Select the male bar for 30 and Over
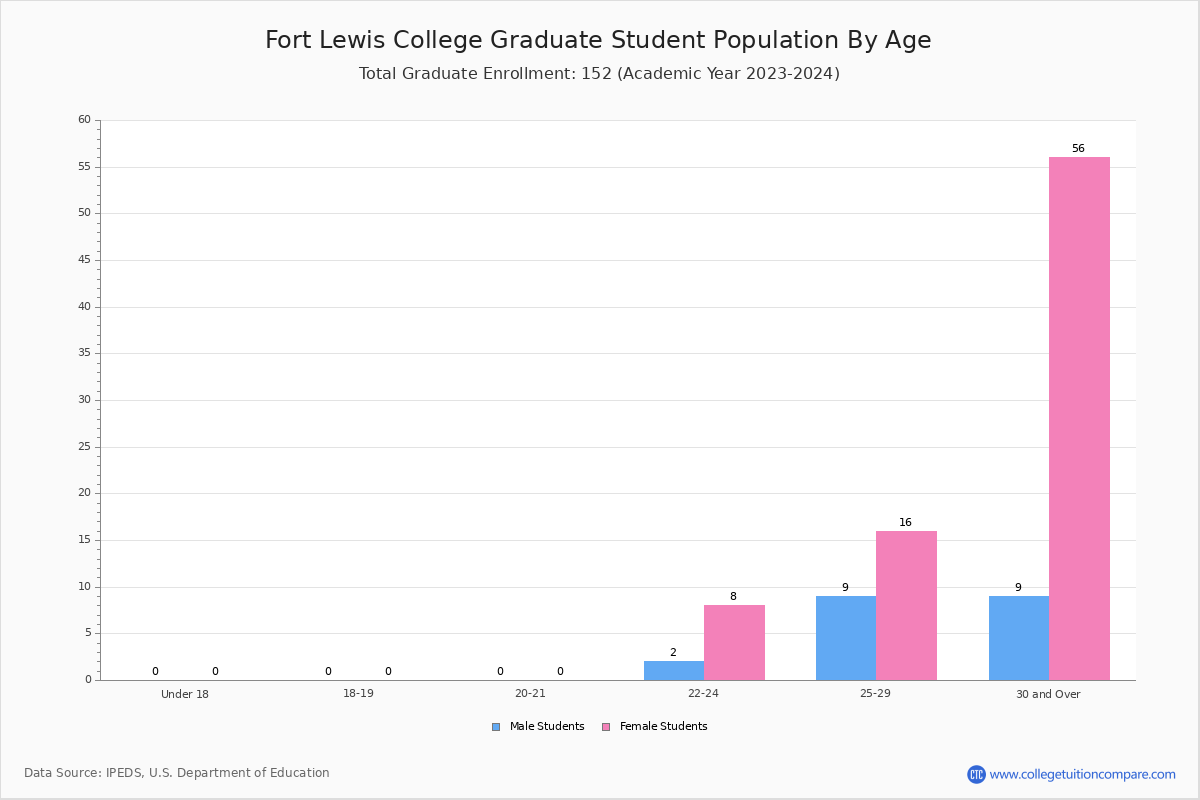 point(1019,638)
